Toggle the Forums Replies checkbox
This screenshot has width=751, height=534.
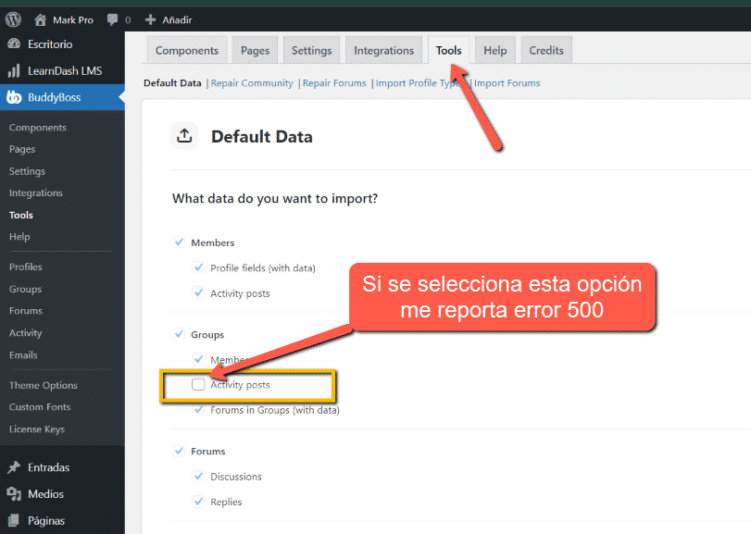coord(198,502)
